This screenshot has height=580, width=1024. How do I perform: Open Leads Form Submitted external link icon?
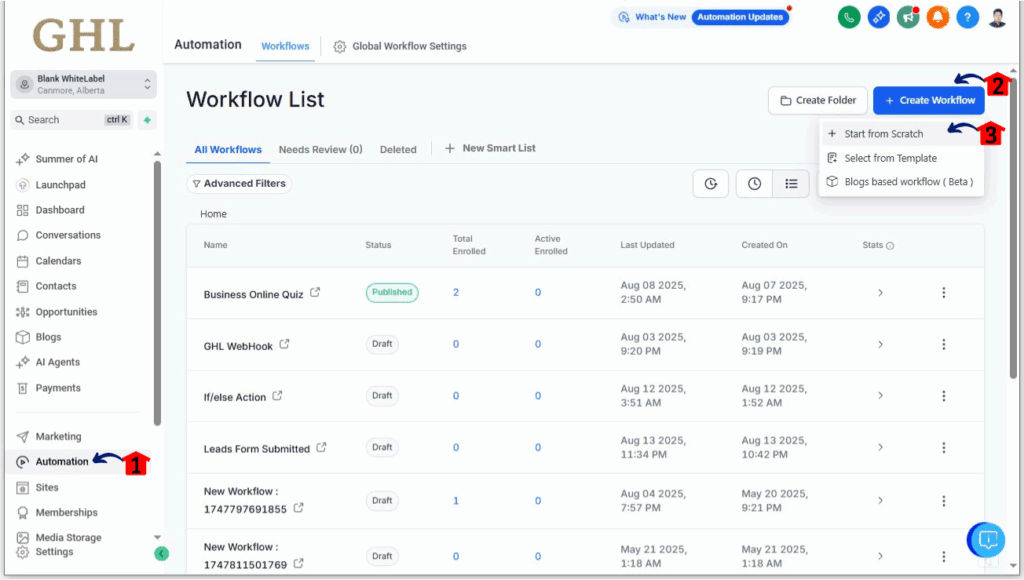321,447
